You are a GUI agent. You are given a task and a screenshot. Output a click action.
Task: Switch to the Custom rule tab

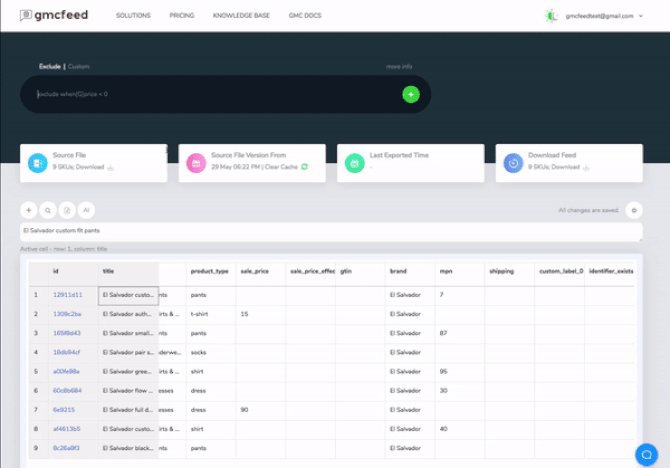[79, 66]
